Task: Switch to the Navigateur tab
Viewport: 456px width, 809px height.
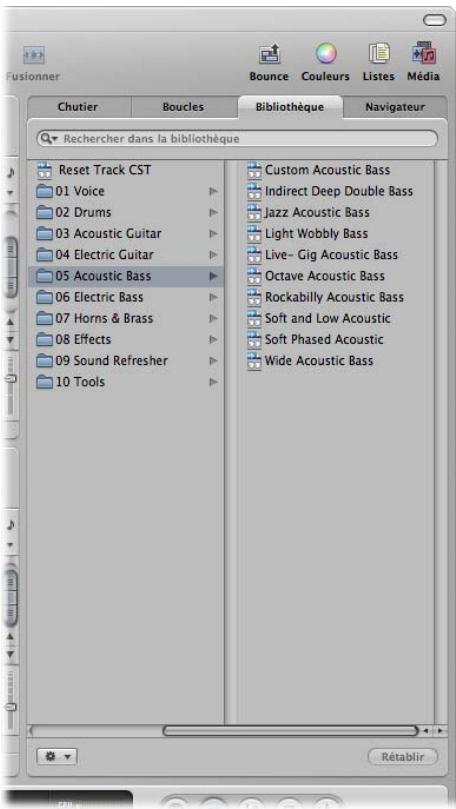Action: pyautogui.click(x=395, y=107)
